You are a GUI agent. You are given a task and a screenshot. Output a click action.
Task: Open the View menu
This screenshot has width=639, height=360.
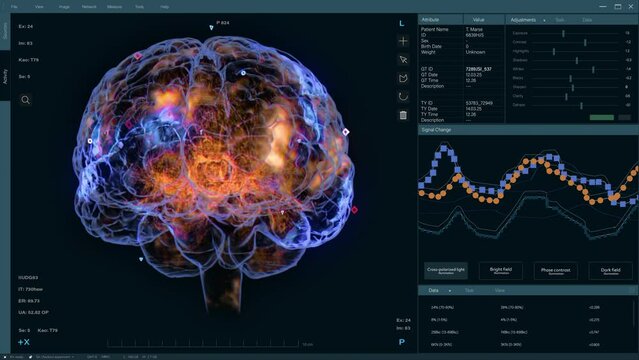click(x=39, y=7)
